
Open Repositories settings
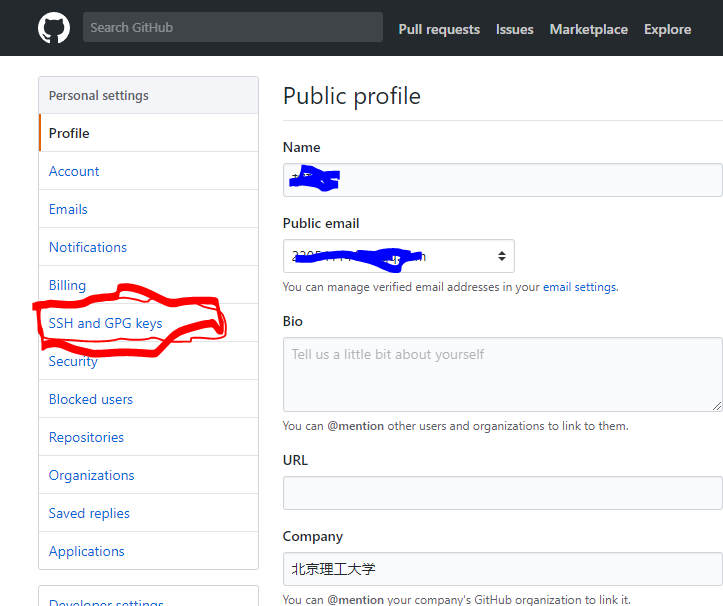(86, 437)
